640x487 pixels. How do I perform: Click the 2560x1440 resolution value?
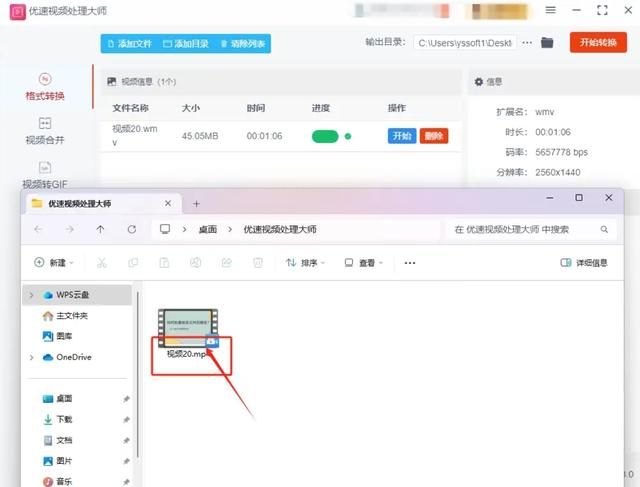tap(558, 172)
